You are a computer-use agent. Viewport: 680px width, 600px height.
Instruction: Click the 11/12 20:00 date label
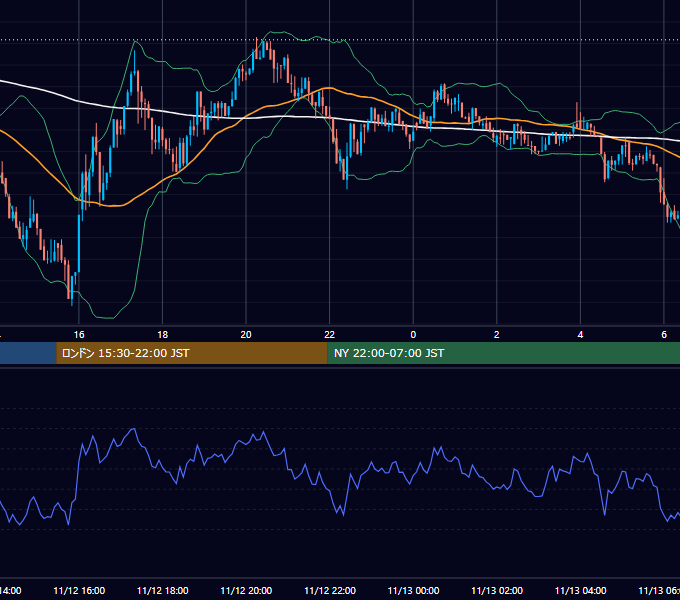246,591
